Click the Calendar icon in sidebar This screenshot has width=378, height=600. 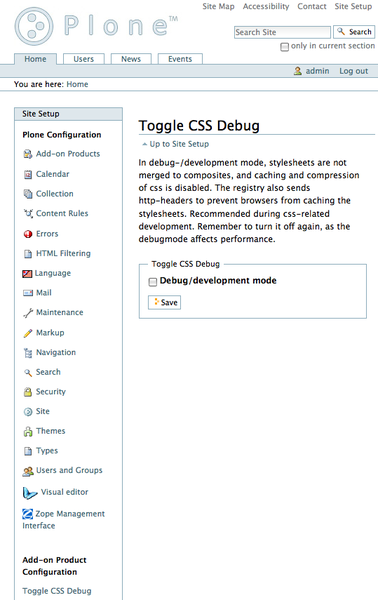click(x=28, y=174)
